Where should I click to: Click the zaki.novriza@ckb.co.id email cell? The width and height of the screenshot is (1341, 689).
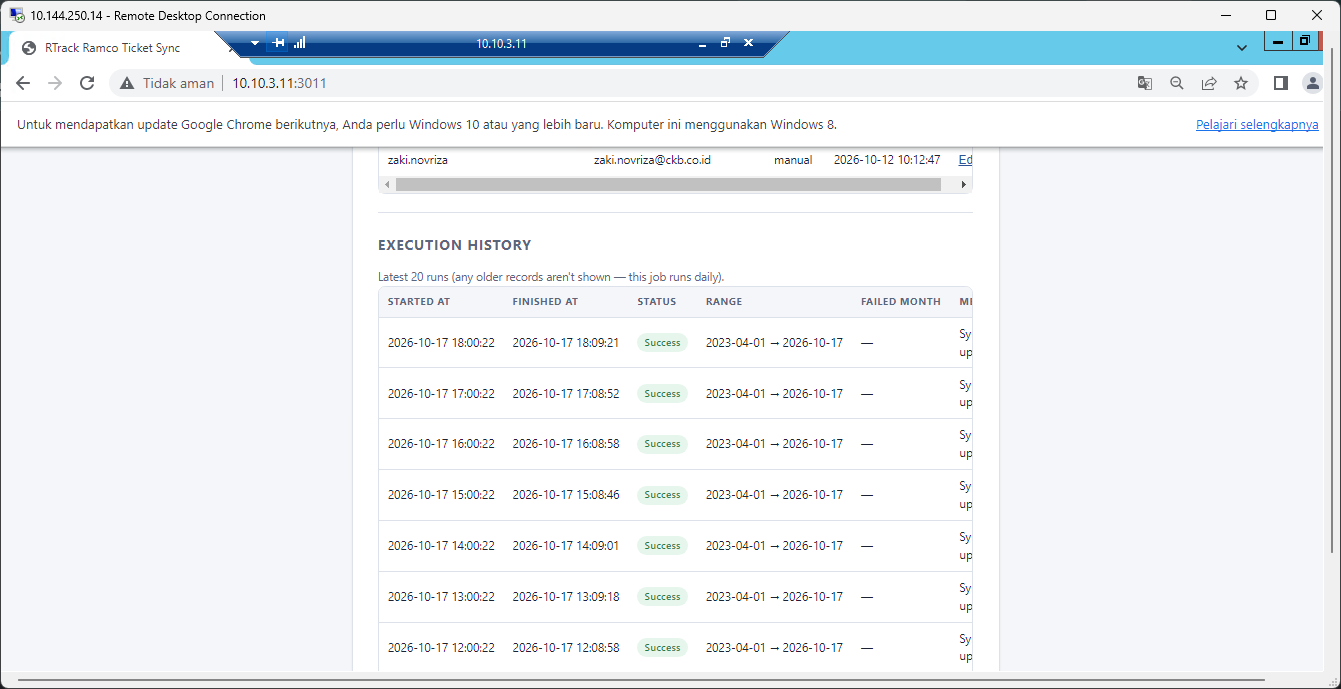[x=652, y=160]
